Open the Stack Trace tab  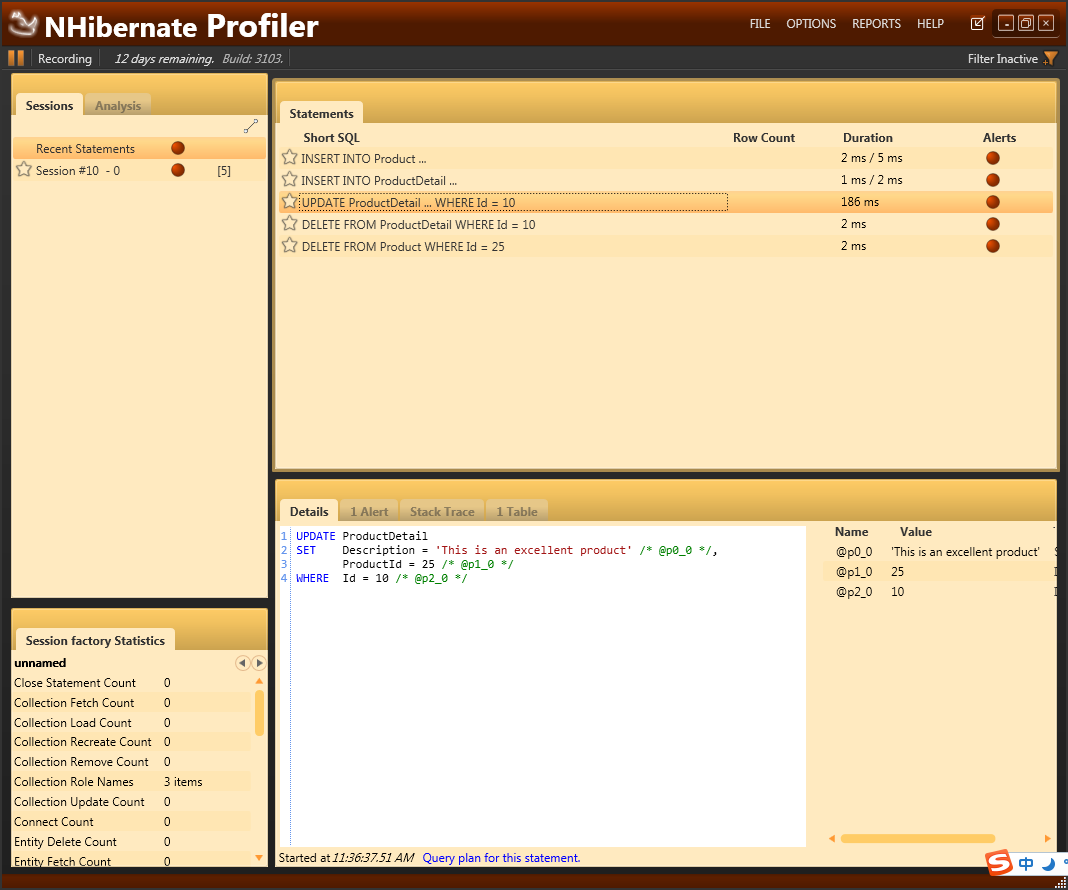tap(442, 511)
